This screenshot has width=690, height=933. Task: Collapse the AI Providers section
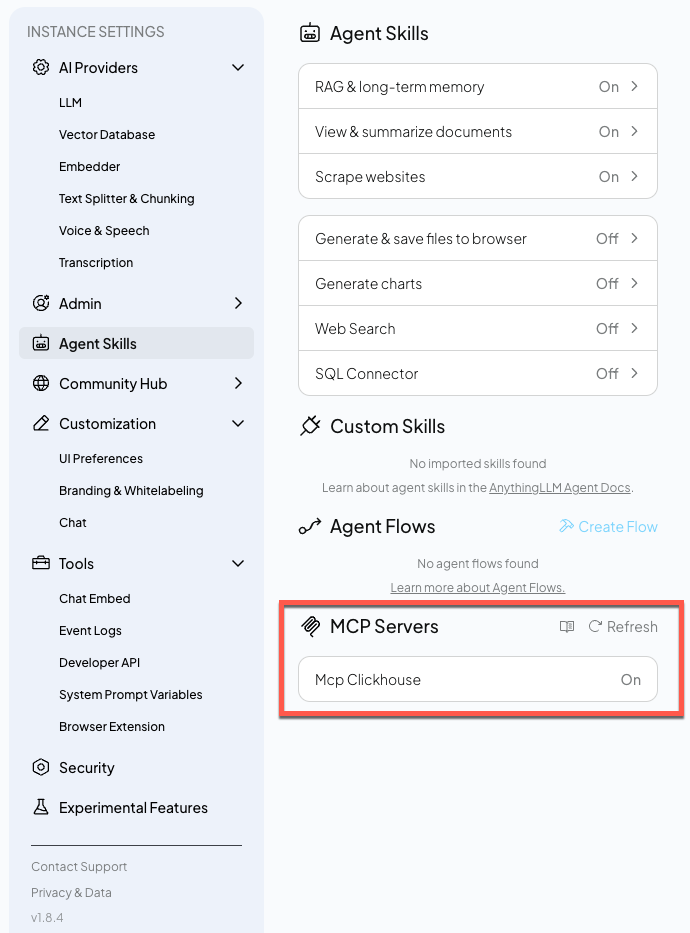point(238,68)
